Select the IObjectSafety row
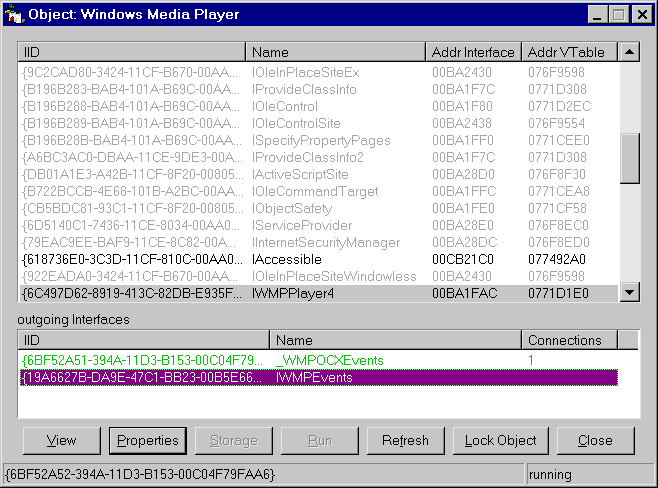 click(319, 208)
